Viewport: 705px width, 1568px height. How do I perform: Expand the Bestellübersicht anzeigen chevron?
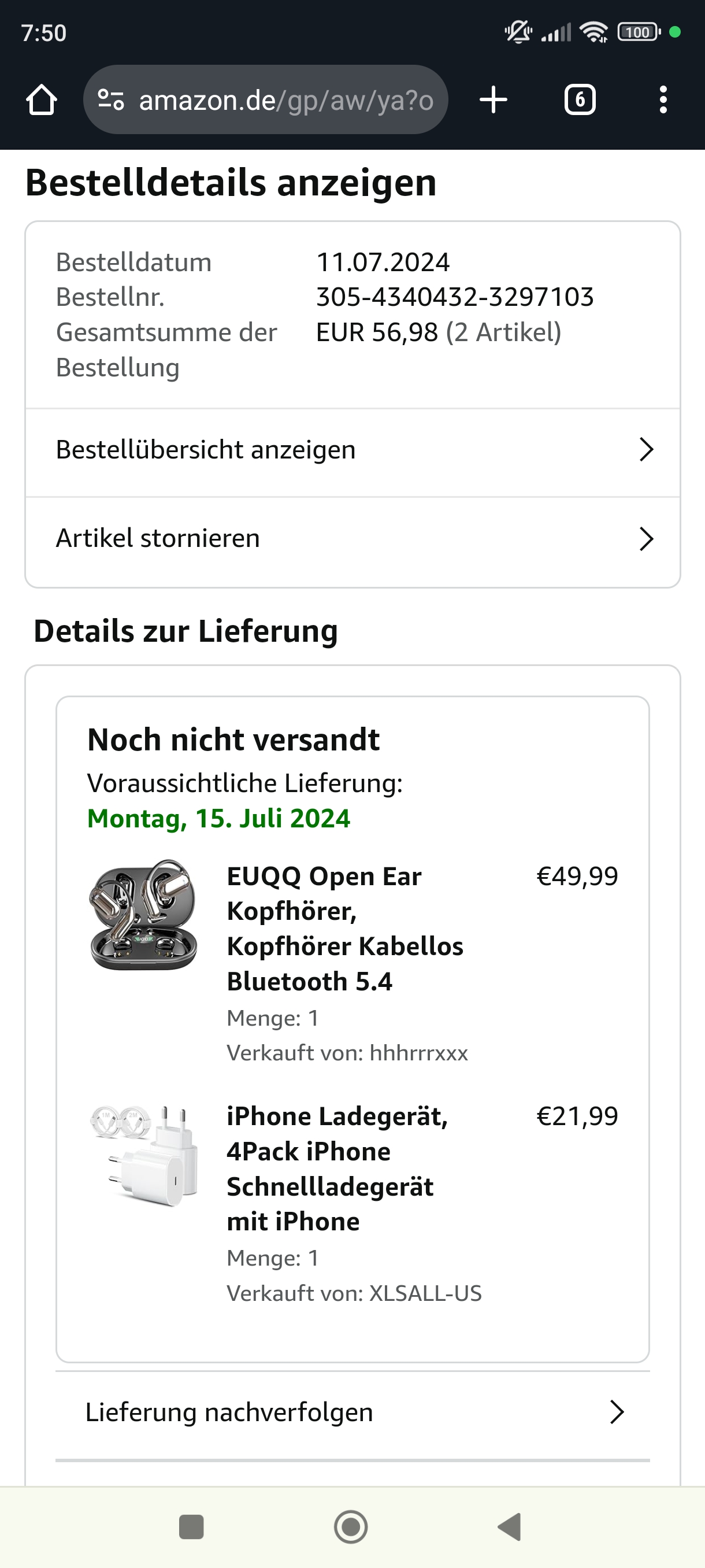coord(646,450)
